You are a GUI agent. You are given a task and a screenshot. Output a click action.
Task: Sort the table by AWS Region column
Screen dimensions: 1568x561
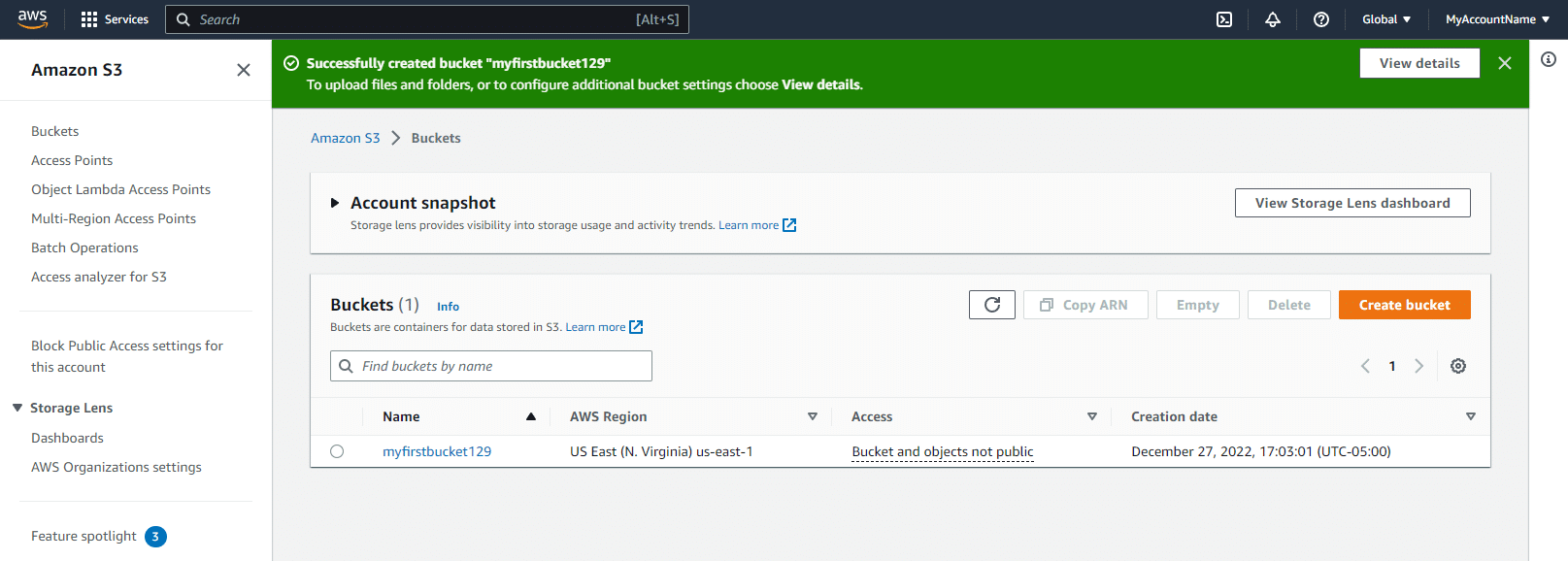(x=812, y=416)
